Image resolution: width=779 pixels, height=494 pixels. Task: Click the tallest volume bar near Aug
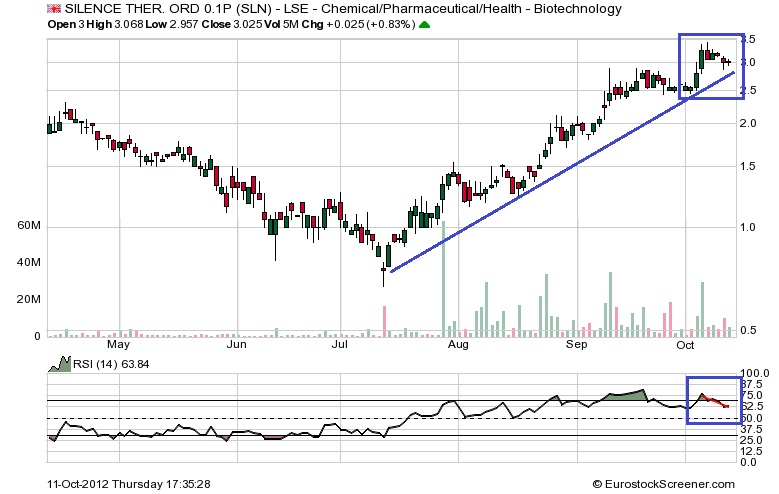443,279
